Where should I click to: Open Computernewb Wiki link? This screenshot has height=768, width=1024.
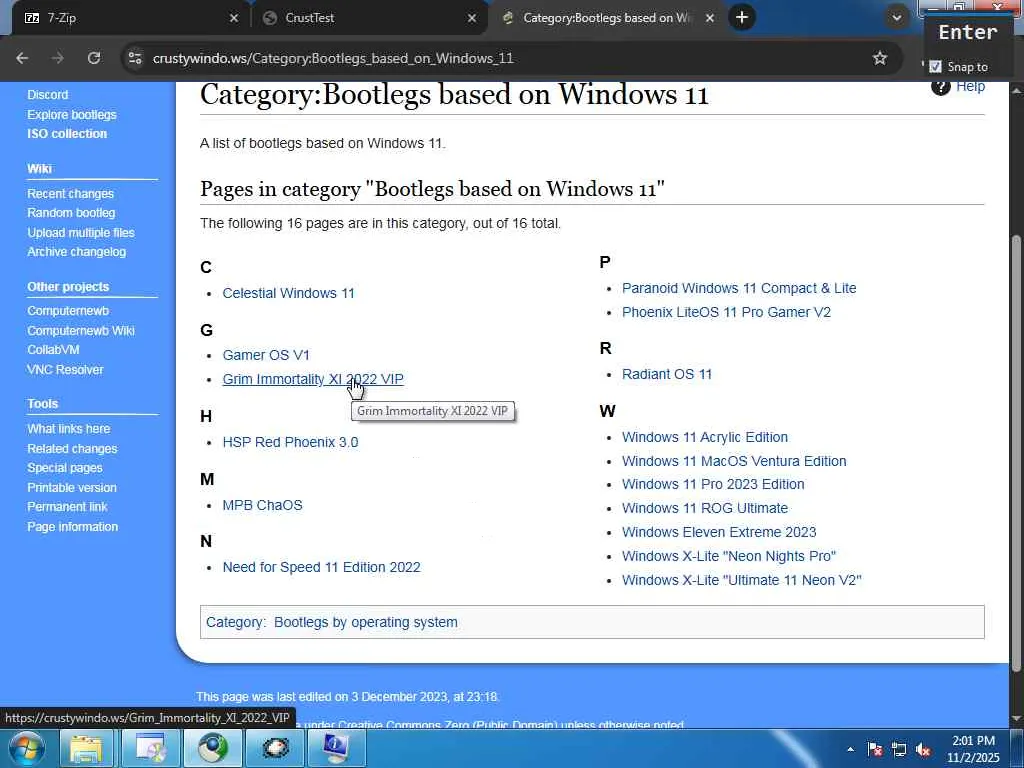81,330
